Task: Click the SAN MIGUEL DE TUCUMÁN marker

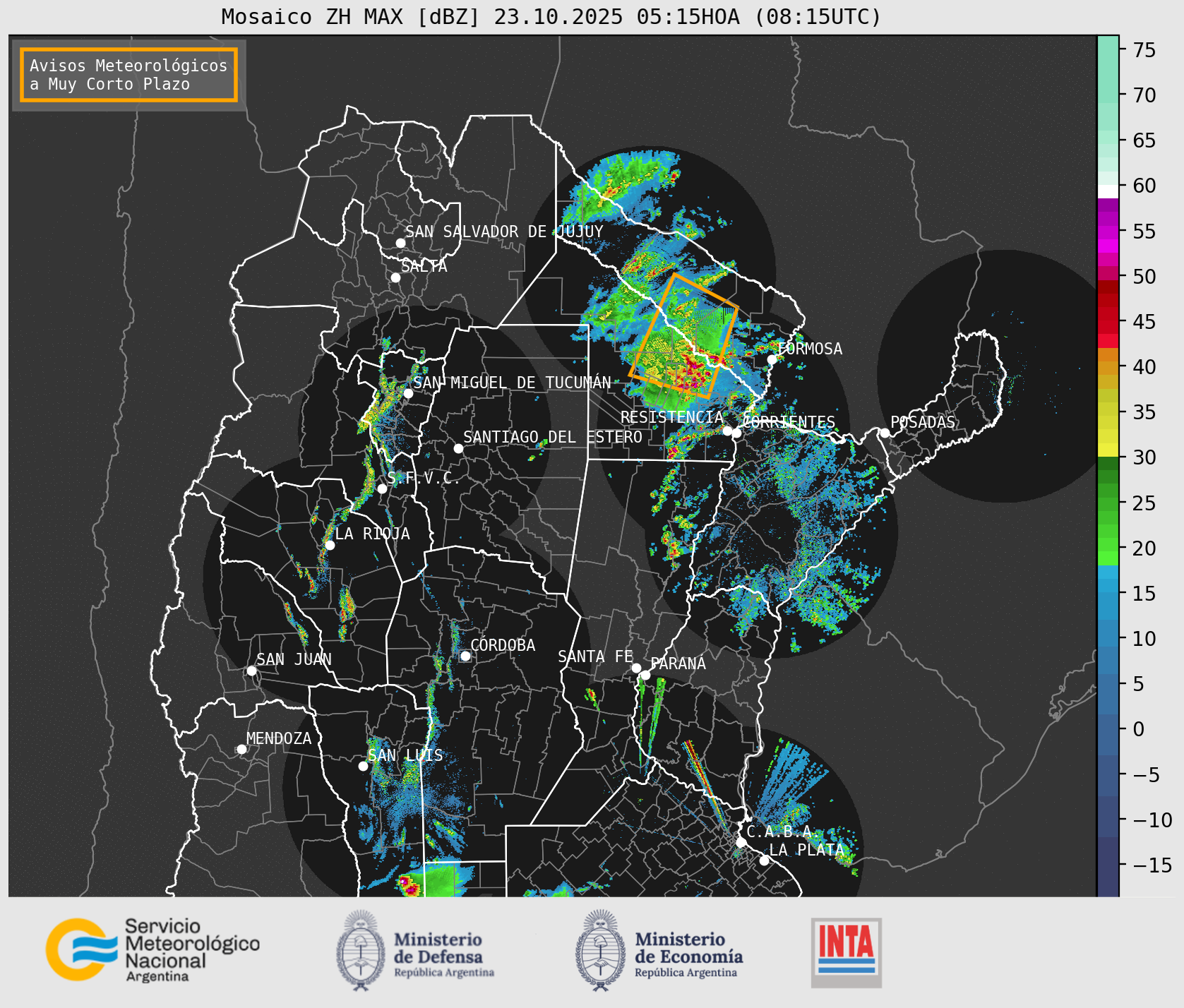Action: pyautogui.click(x=408, y=393)
